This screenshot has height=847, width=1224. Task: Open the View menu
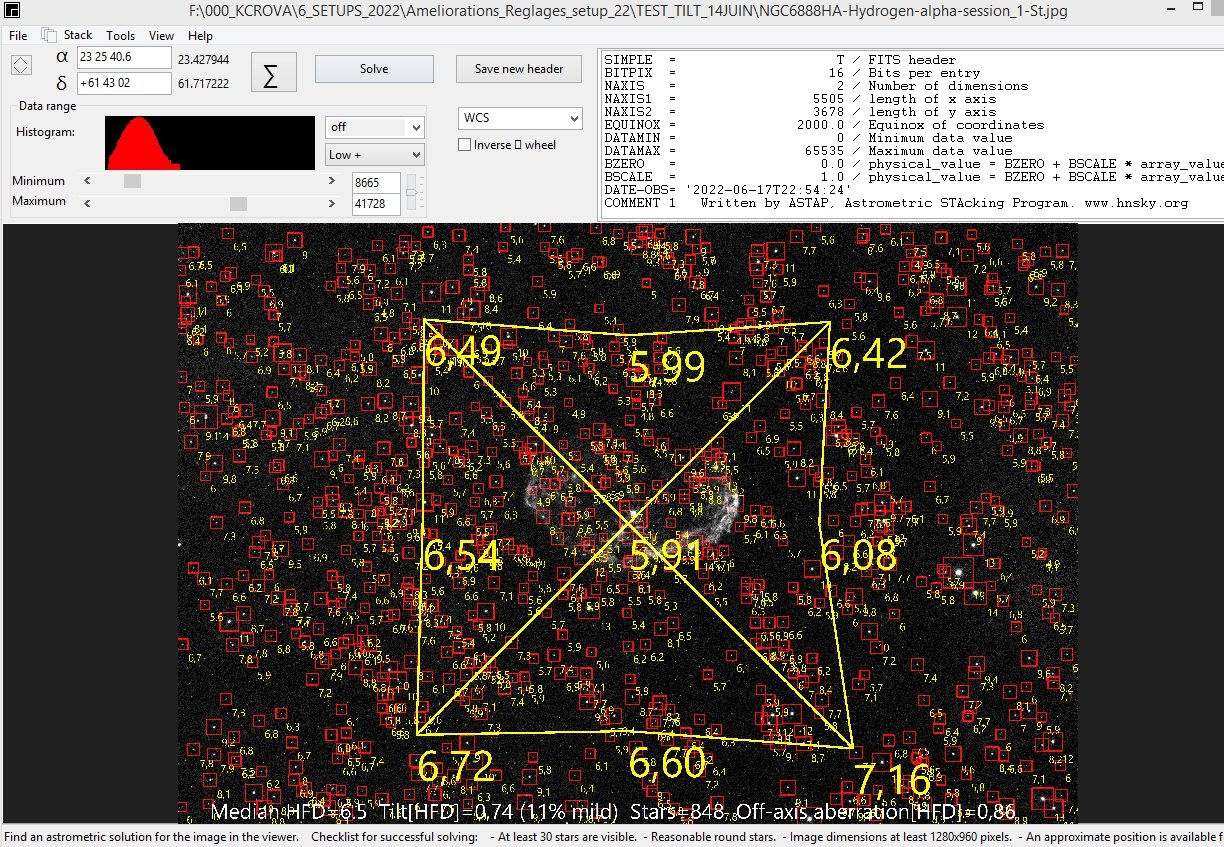(x=161, y=36)
